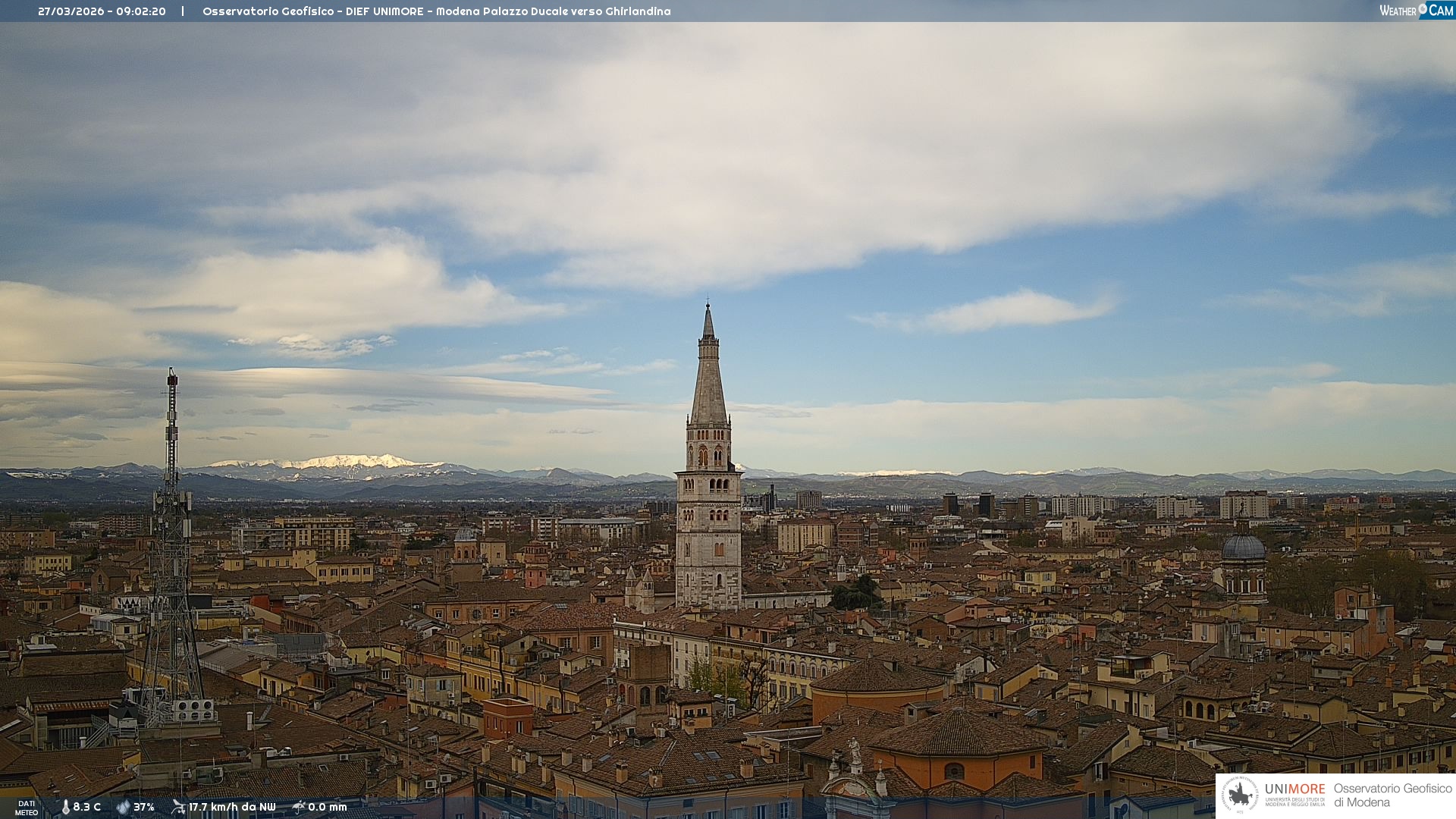Click the thermometer temperature icon

(x=65, y=807)
